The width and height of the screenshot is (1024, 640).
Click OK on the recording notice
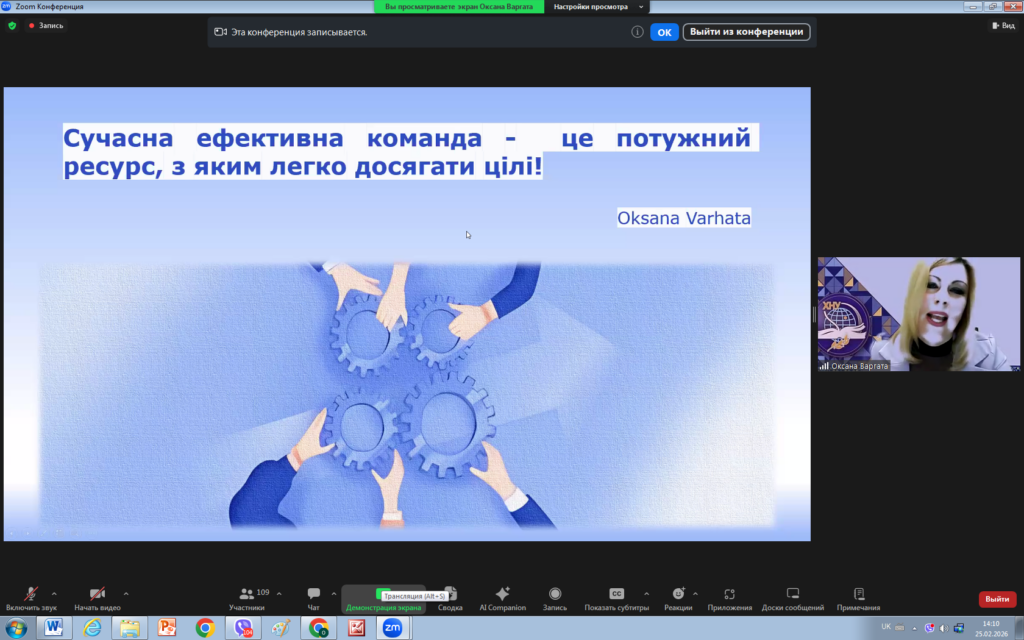[x=664, y=32]
